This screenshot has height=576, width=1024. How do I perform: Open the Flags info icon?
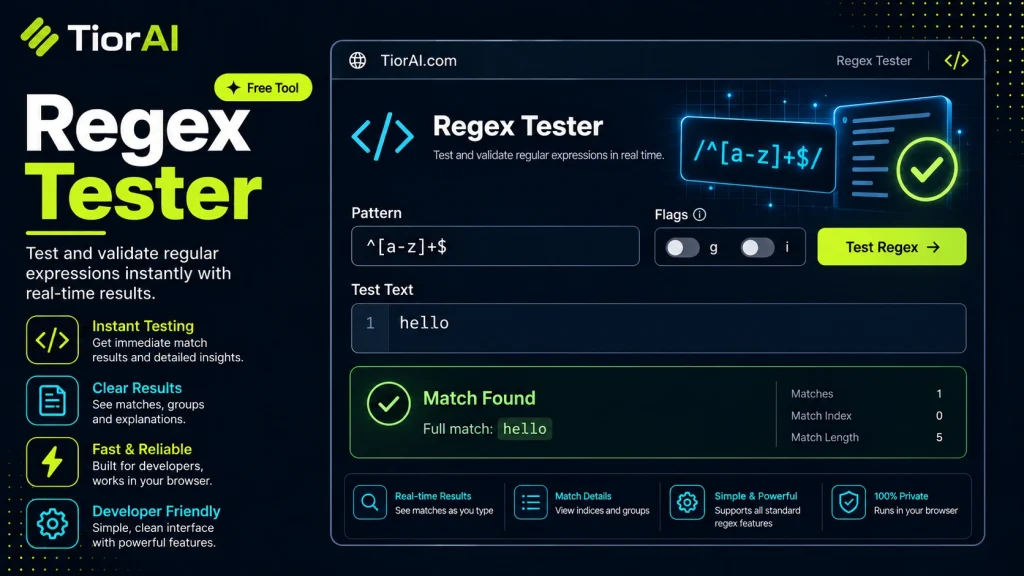point(699,215)
